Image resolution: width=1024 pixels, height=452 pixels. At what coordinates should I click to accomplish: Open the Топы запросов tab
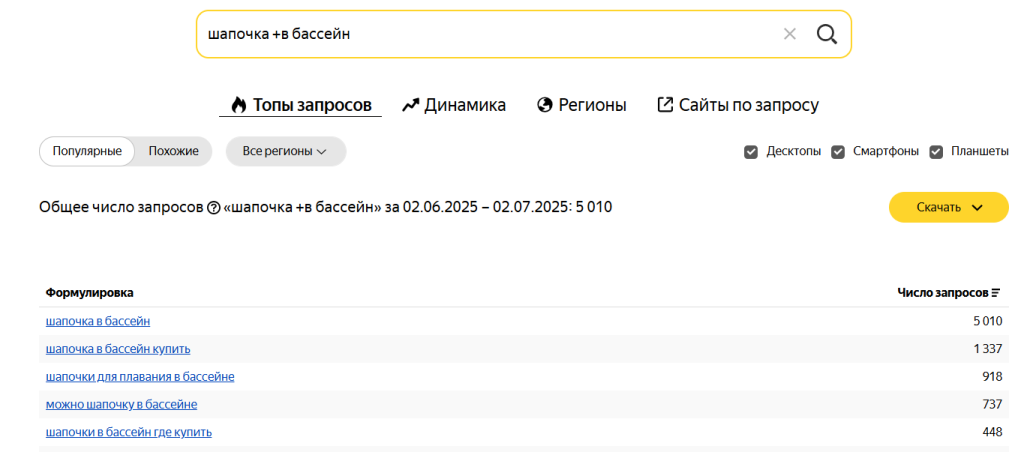[x=301, y=105]
